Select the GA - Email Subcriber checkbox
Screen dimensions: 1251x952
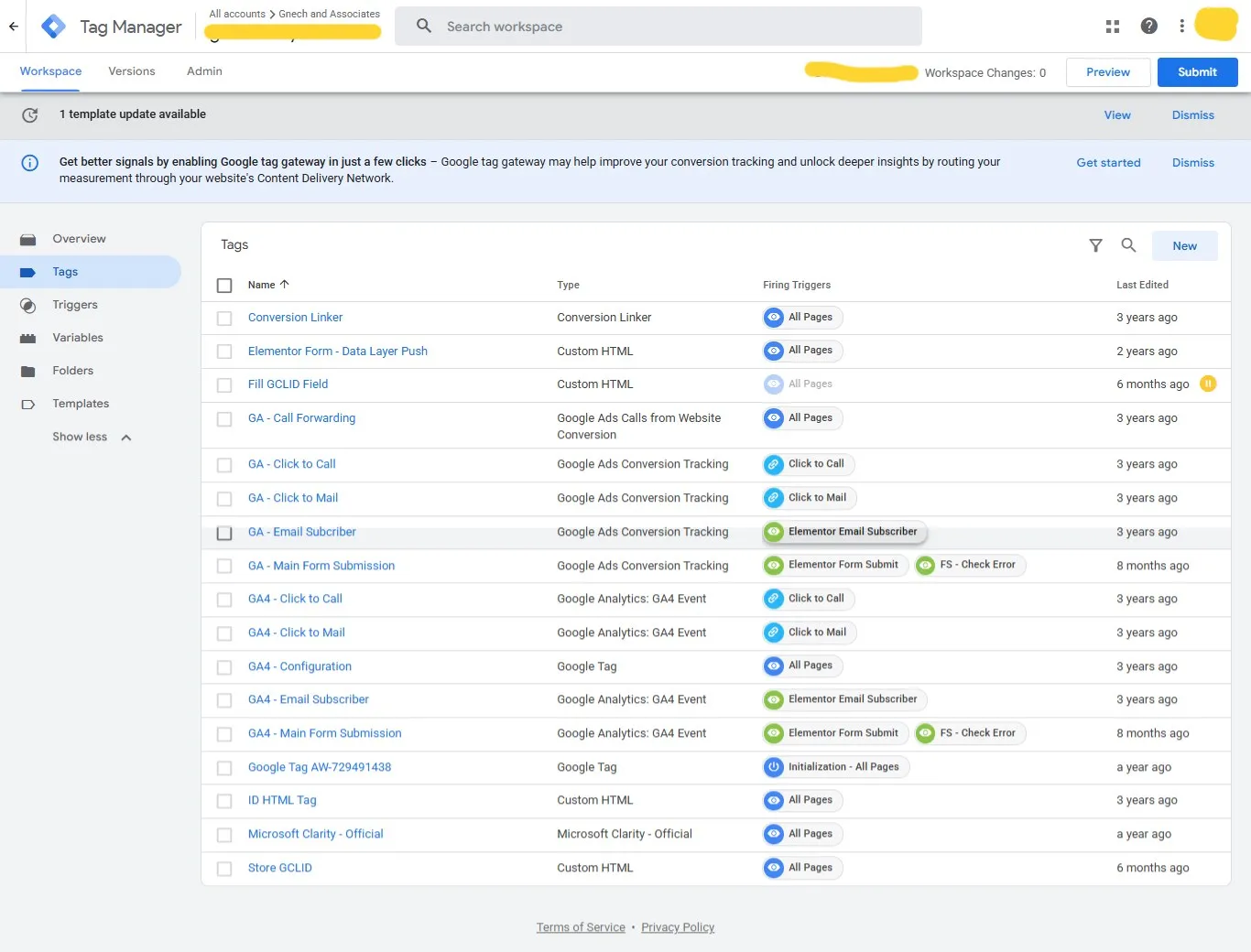coord(224,533)
